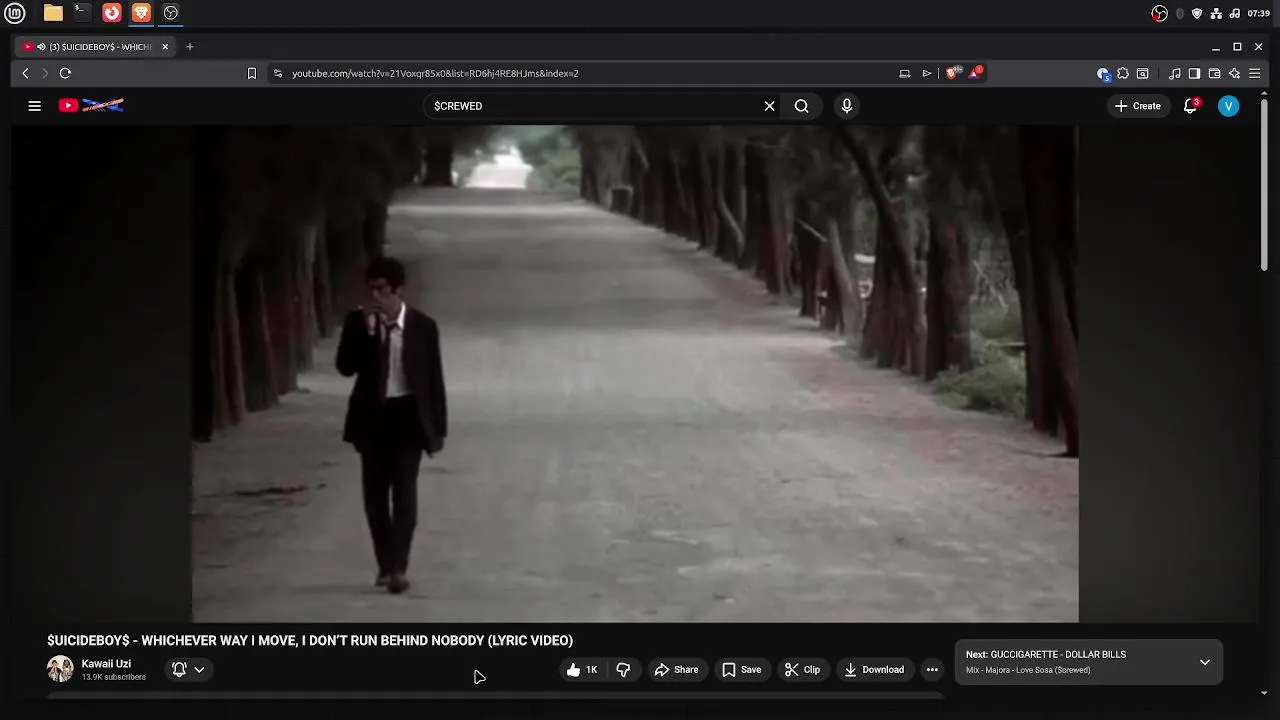Screen dimensions: 1280x720
Task: Open Brave Rewards triangle icon
Action: tap(975, 73)
